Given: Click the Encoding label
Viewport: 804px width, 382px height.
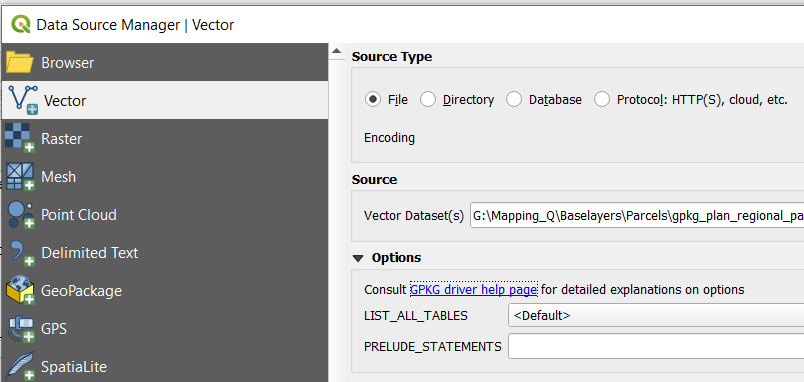Looking at the screenshot, I should 389,137.
